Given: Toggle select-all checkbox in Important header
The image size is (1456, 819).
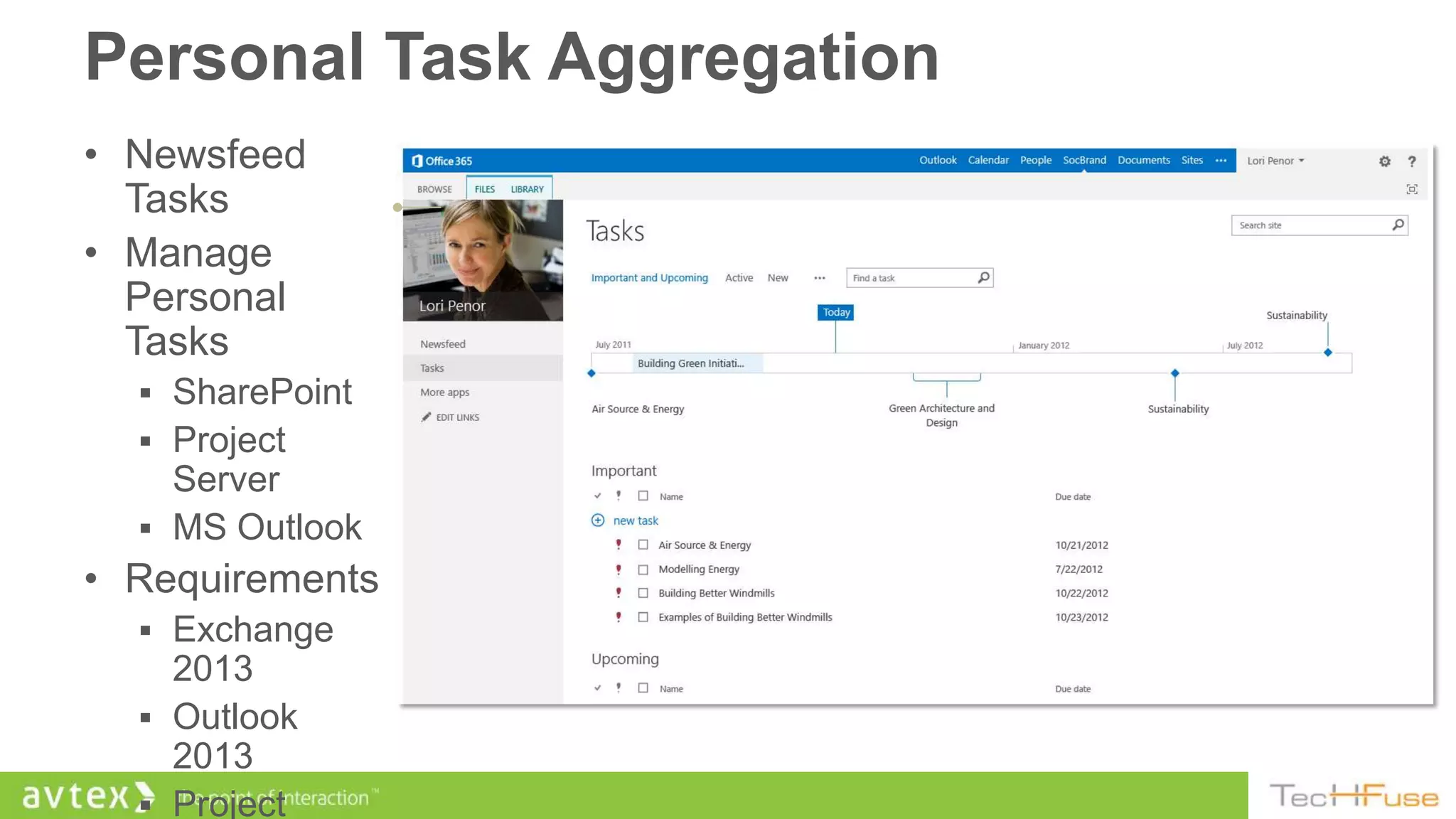Looking at the screenshot, I should [x=643, y=496].
